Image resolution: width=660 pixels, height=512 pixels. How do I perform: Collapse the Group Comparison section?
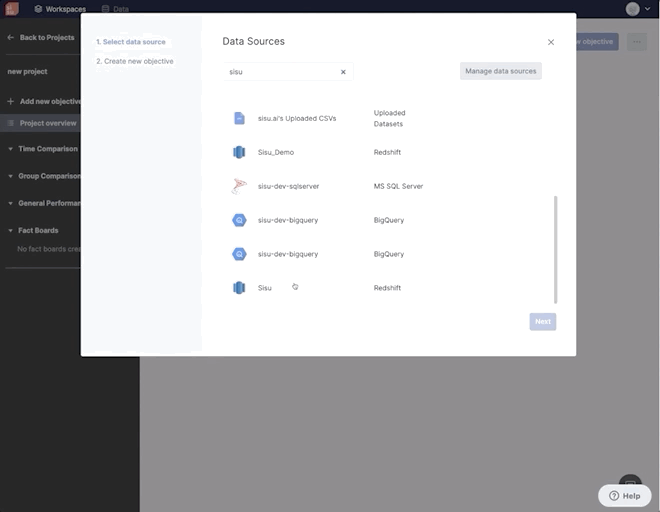tap(11, 176)
